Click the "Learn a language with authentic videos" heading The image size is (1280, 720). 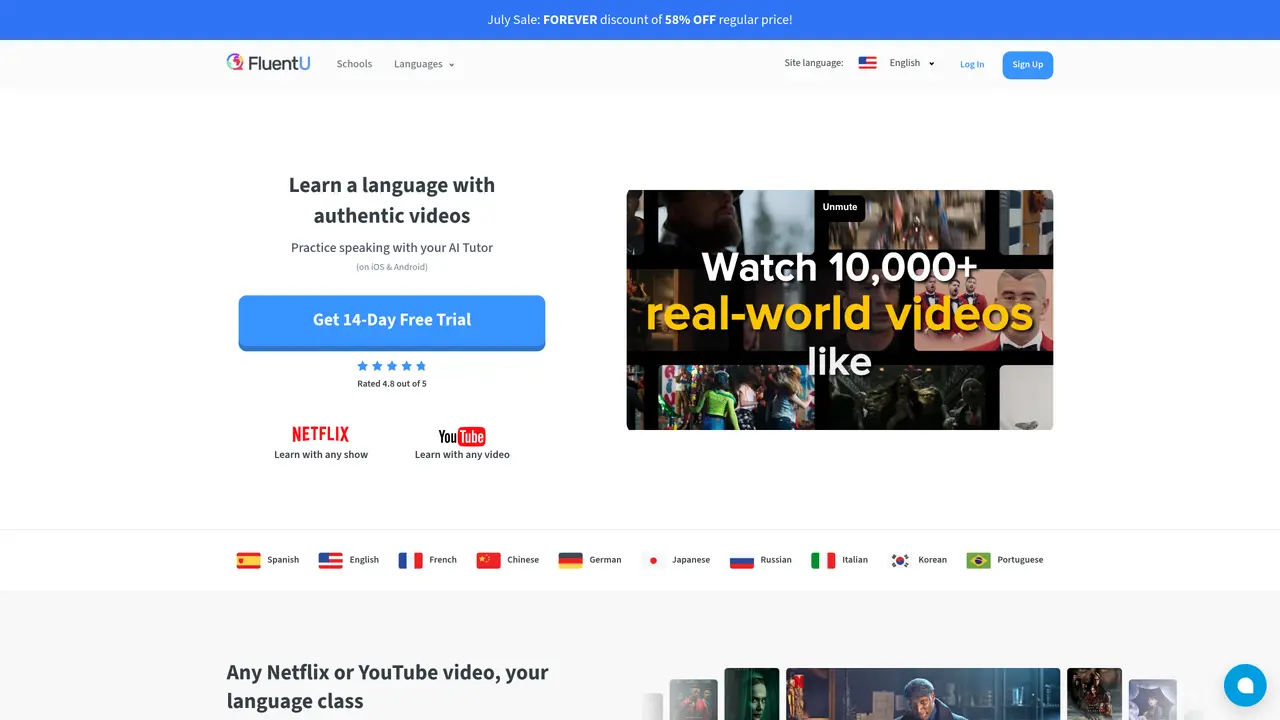point(392,200)
